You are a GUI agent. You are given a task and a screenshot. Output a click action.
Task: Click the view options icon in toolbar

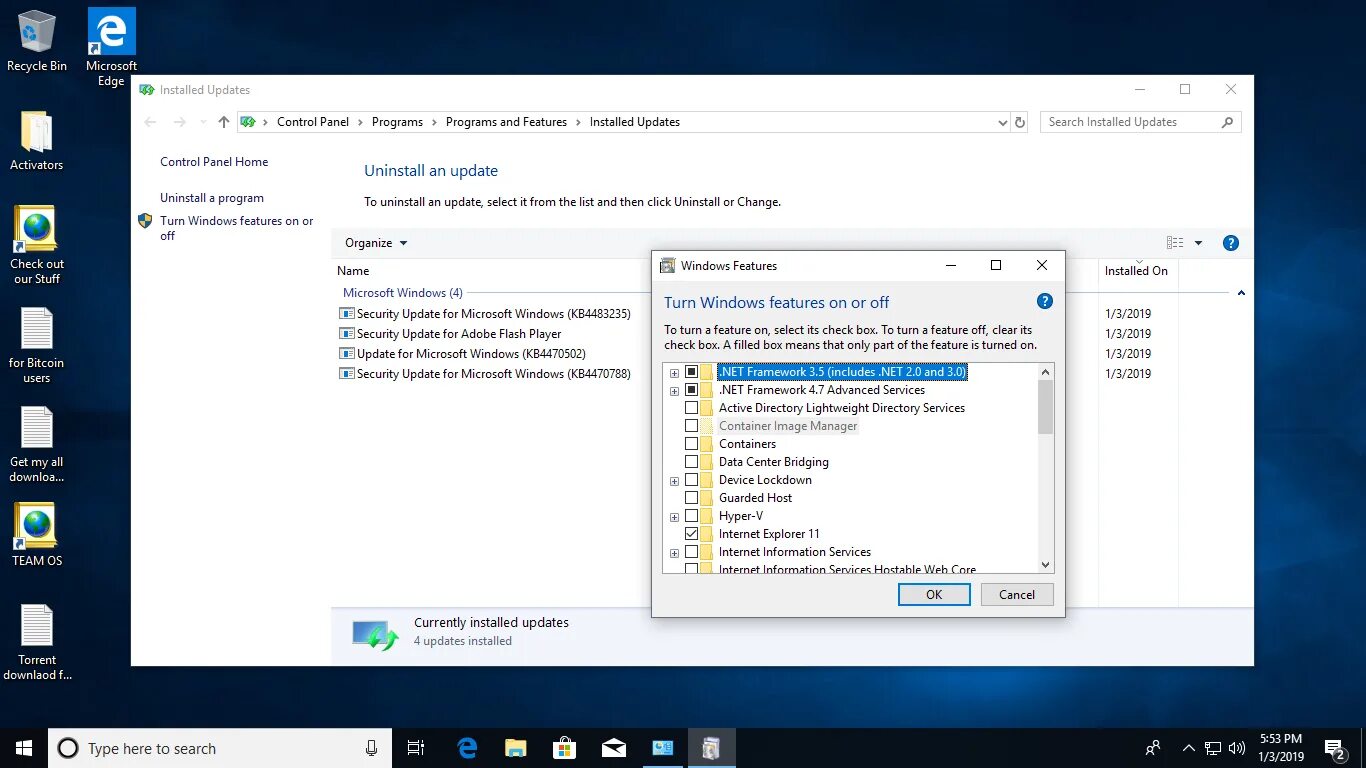point(1175,243)
